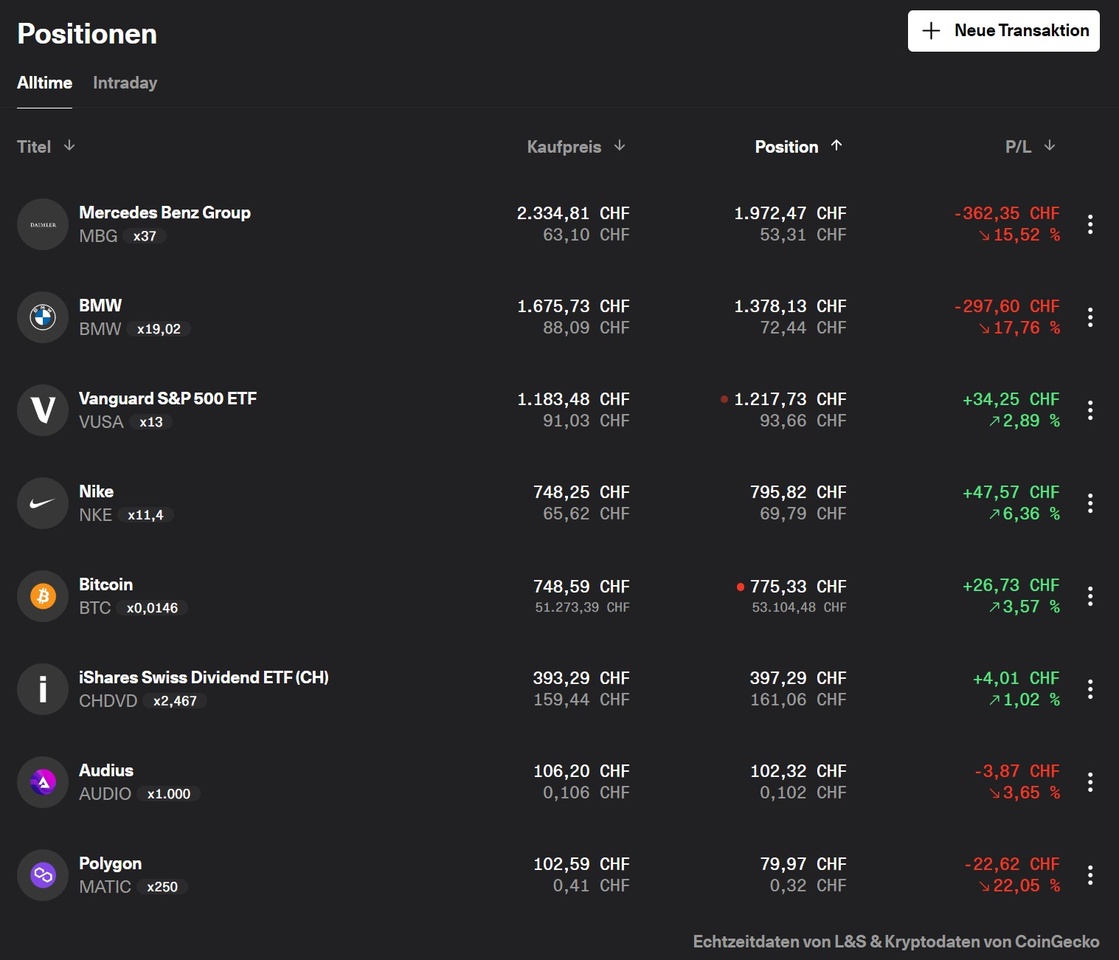The width and height of the screenshot is (1119, 960).
Task: Click the Mercedes Benz Group Daimler logo icon
Action: (x=43, y=224)
